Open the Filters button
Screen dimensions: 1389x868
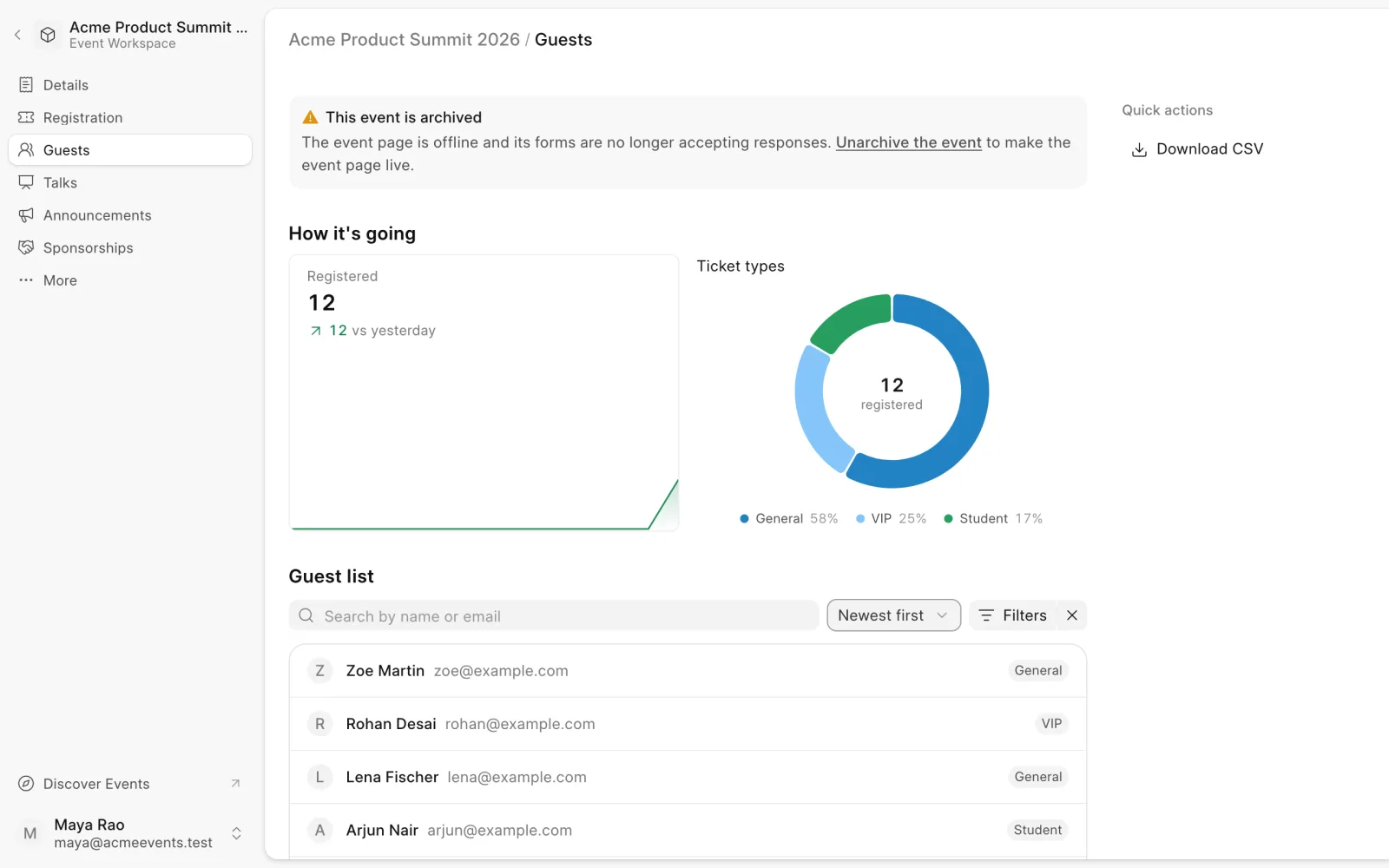[x=1012, y=615]
